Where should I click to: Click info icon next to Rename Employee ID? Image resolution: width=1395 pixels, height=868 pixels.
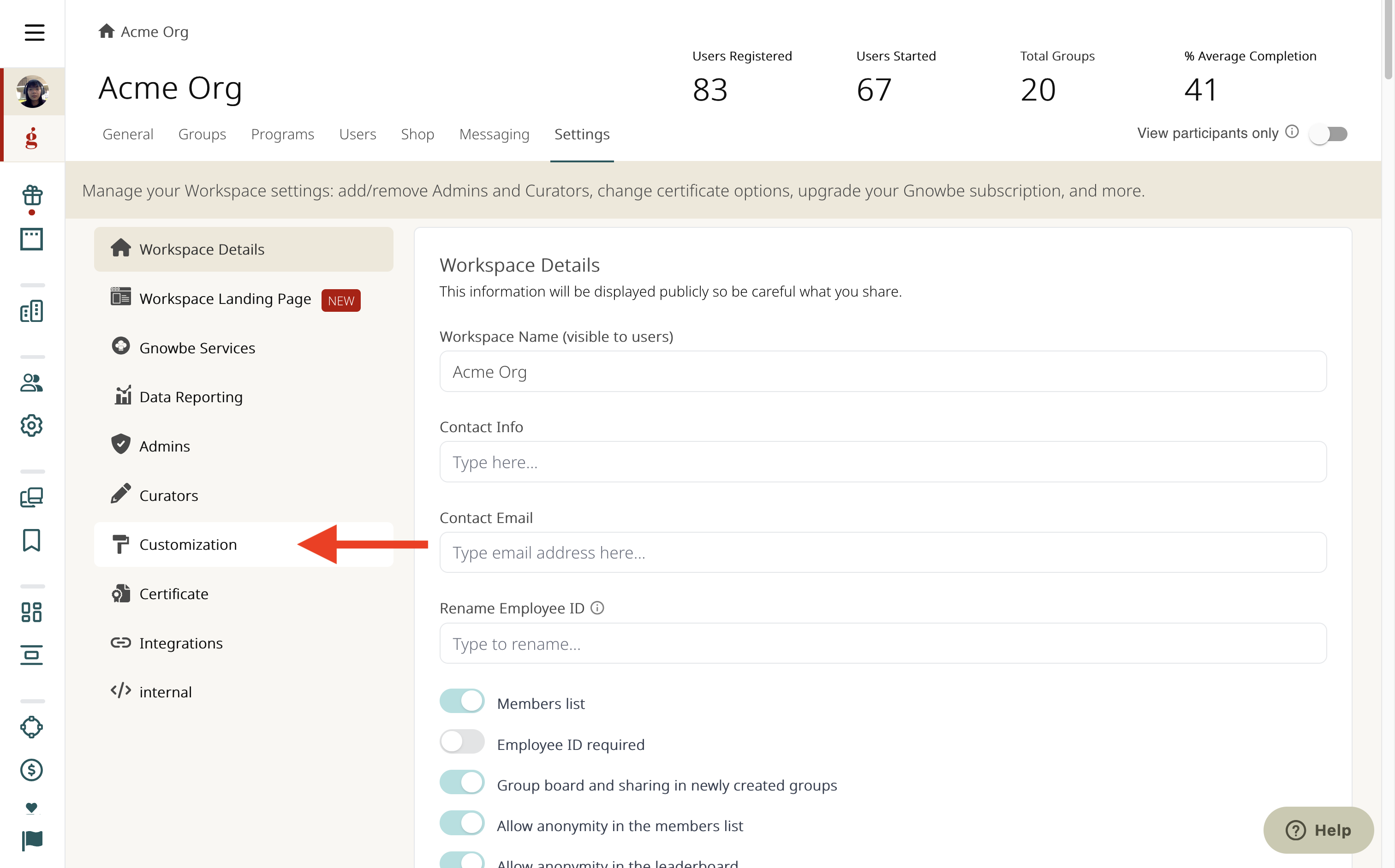(x=597, y=607)
